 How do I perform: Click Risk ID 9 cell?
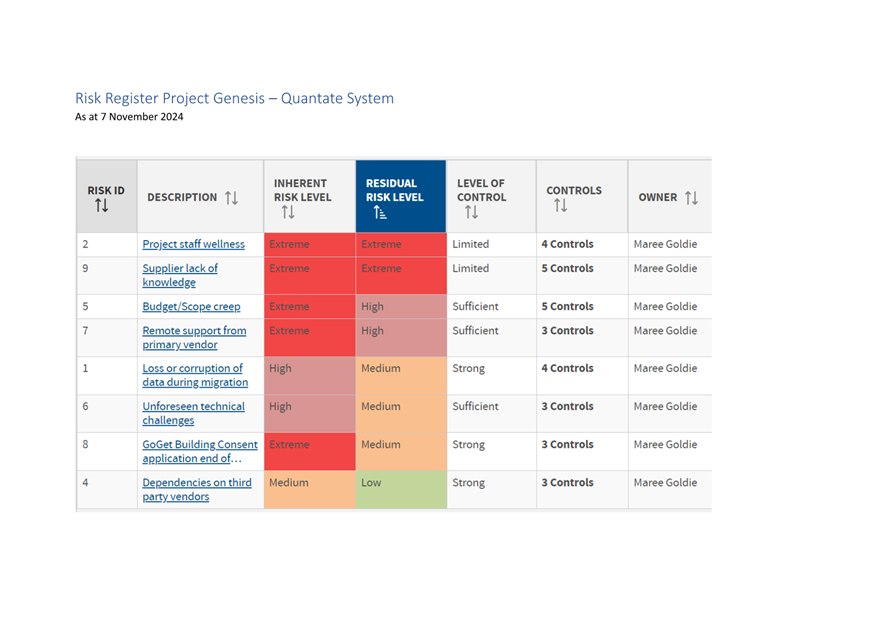pyautogui.click(x=107, y=275)
